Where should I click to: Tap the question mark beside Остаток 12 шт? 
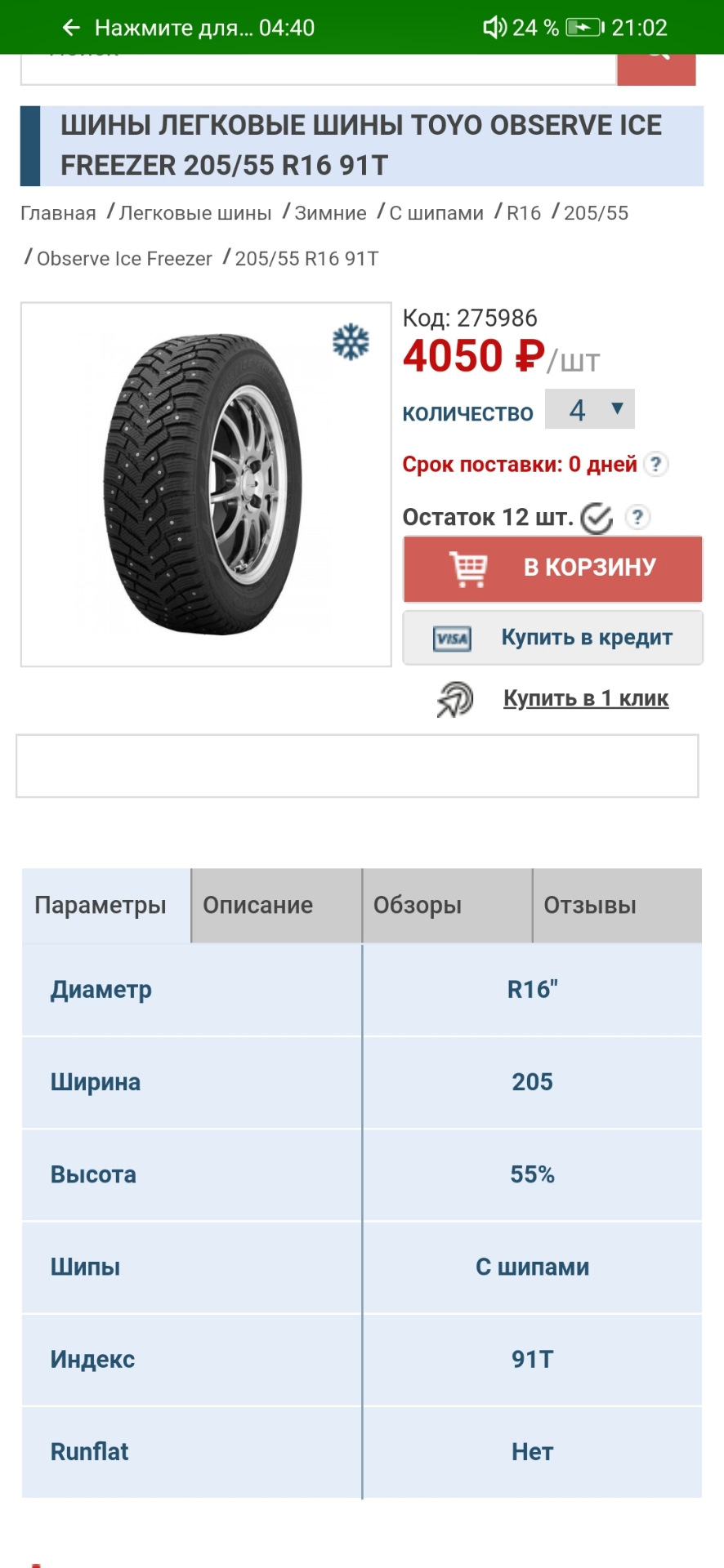point(637,517)
